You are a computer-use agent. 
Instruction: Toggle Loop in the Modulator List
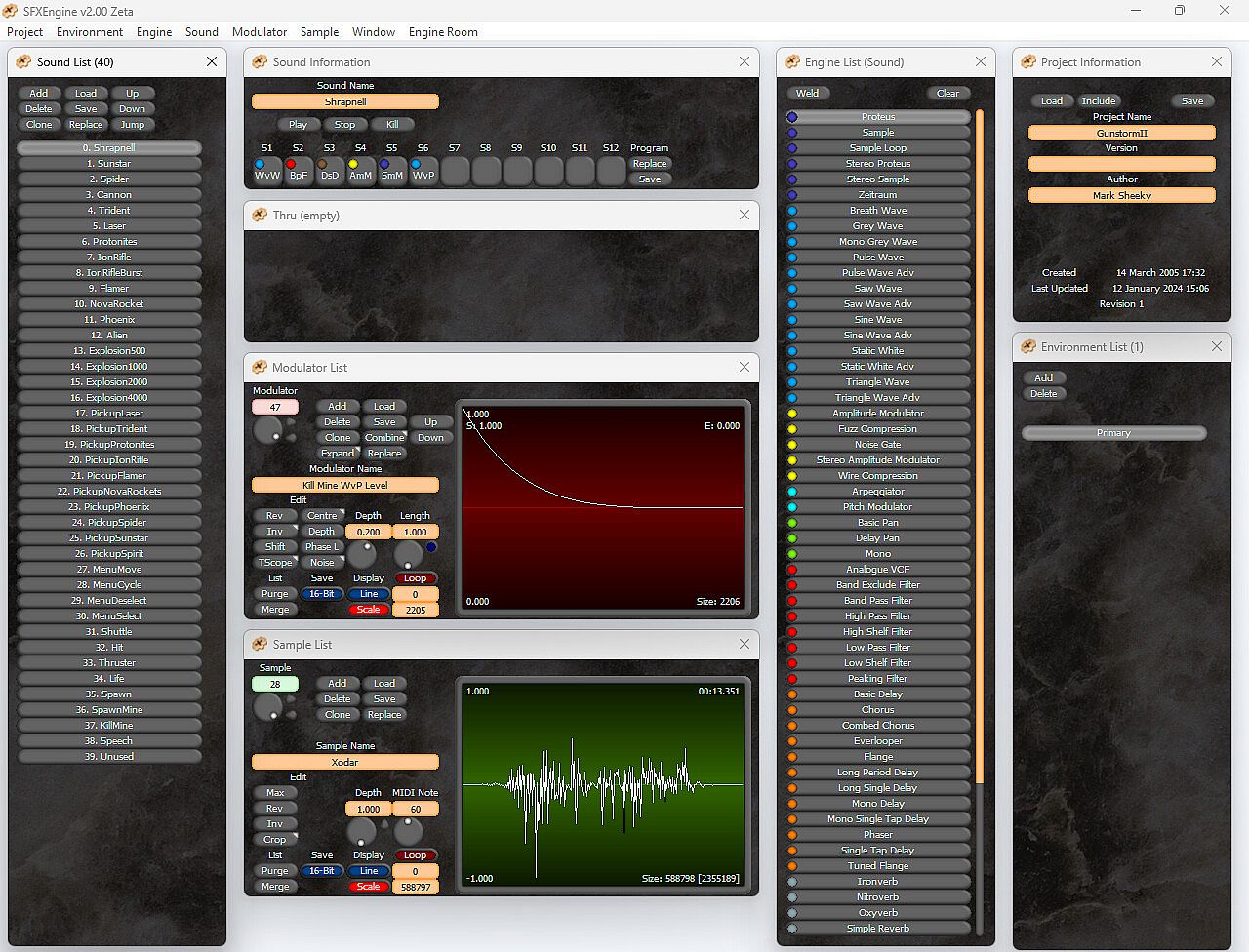[x=415, y=578]
